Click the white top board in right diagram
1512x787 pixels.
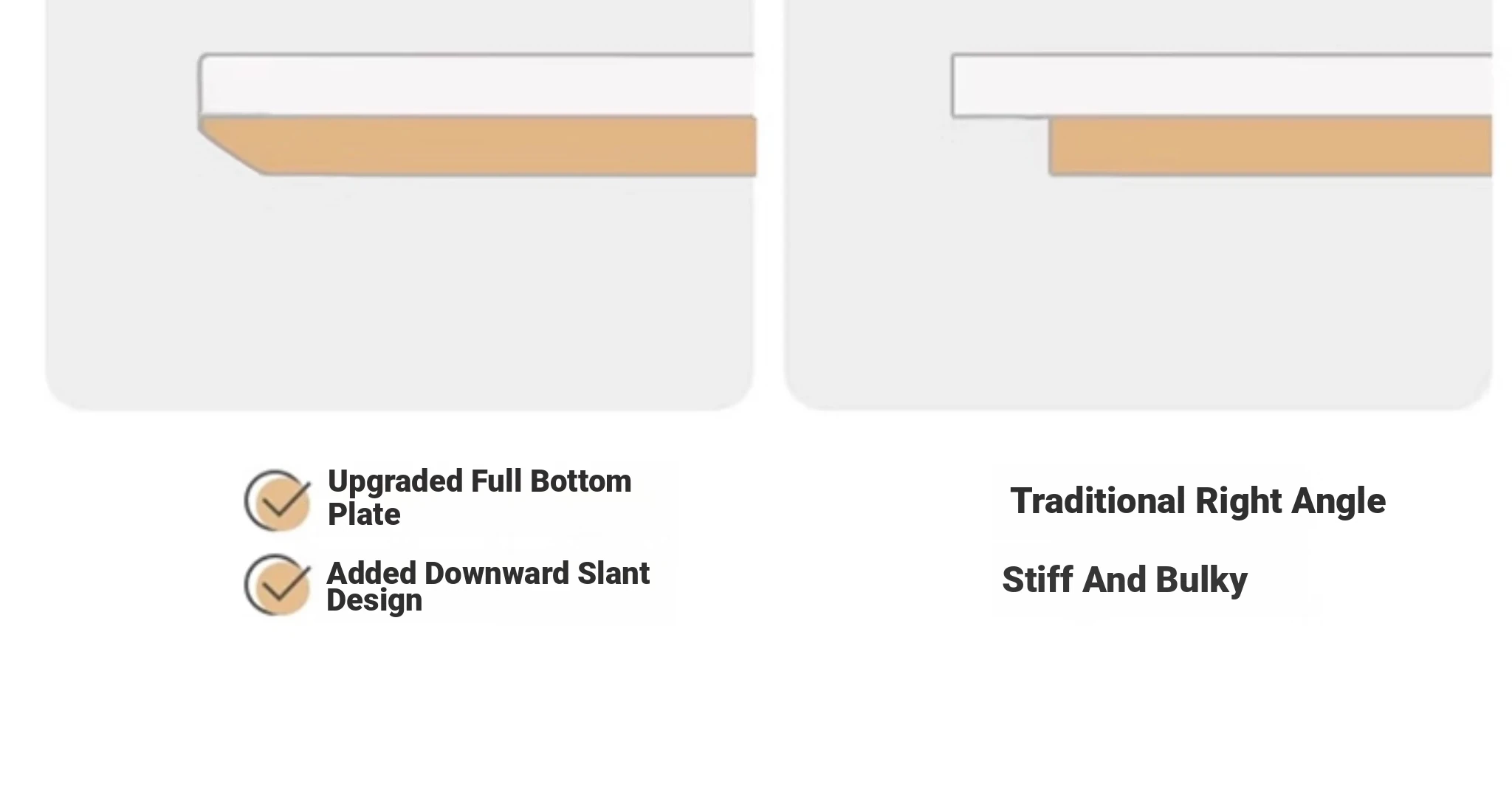pyautogui.click(x=1222, y=86)
